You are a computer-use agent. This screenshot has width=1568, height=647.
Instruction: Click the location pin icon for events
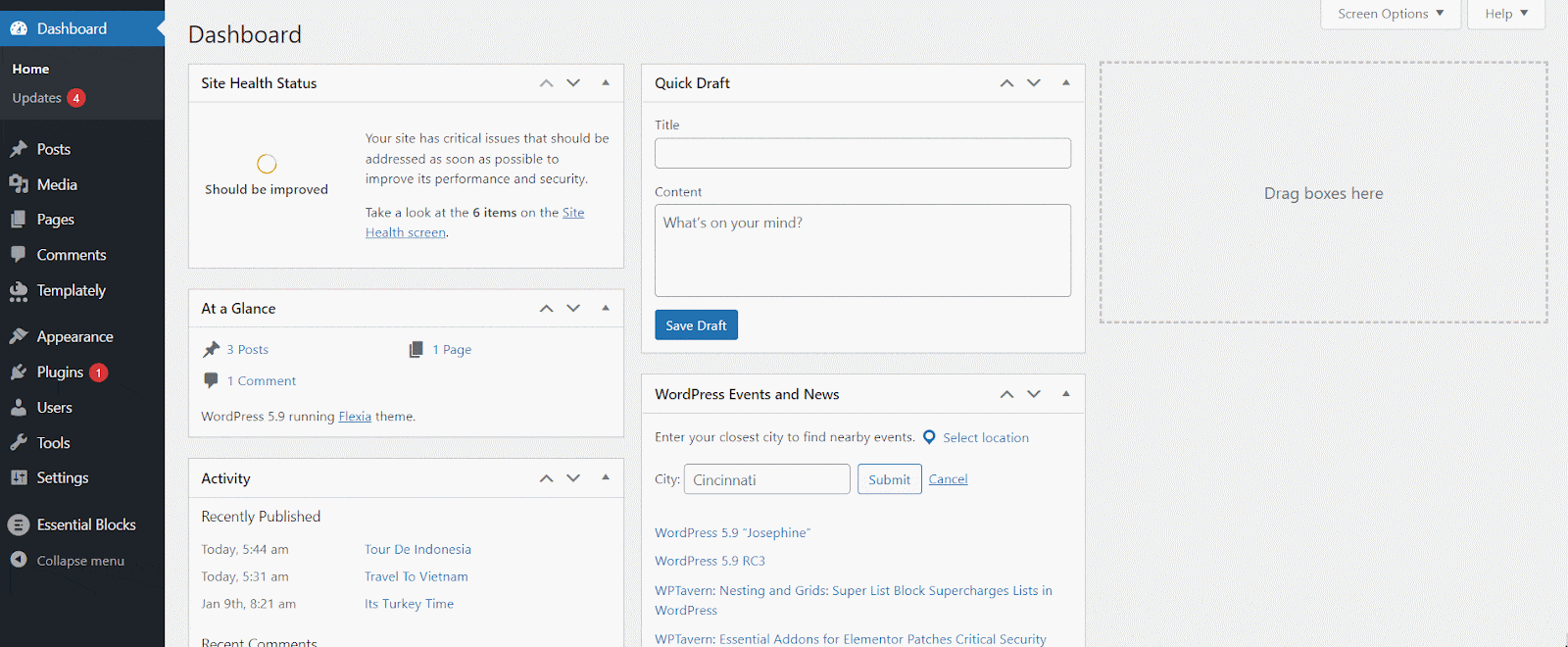point(929,437)
